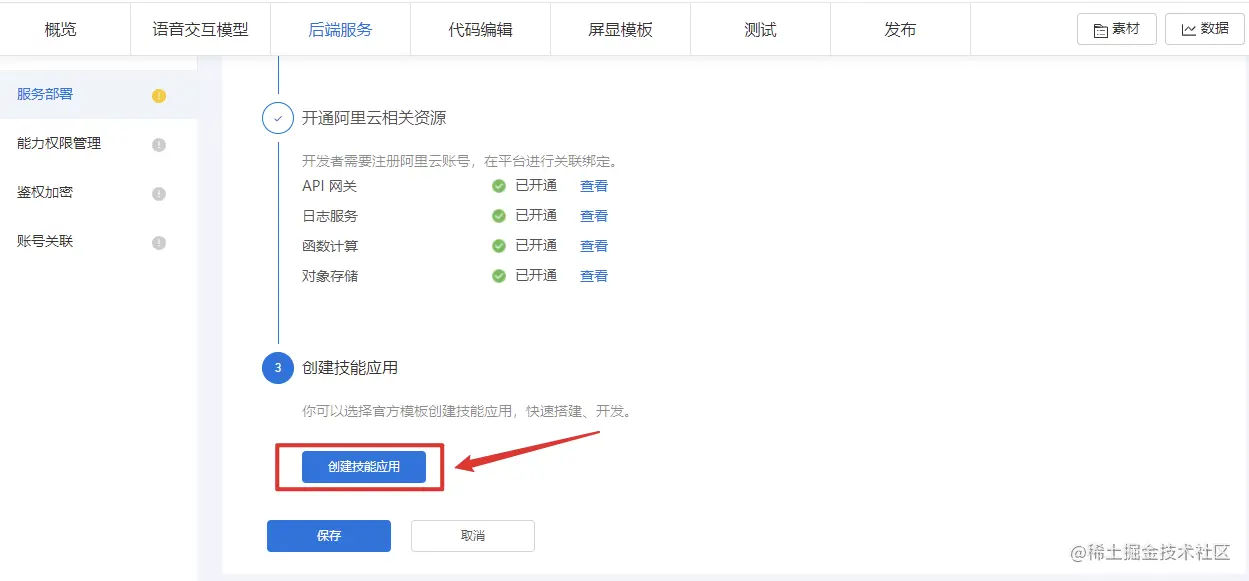Click 查看 link for 对象存储

coord(594,276)
